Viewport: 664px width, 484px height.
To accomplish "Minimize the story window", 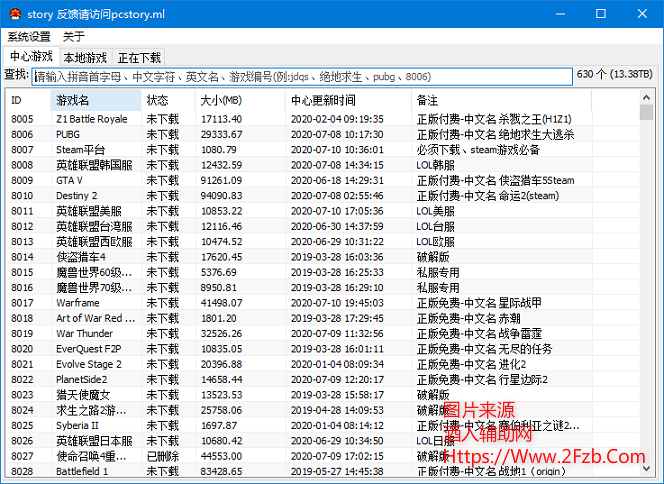I will [x=560, y=14].
